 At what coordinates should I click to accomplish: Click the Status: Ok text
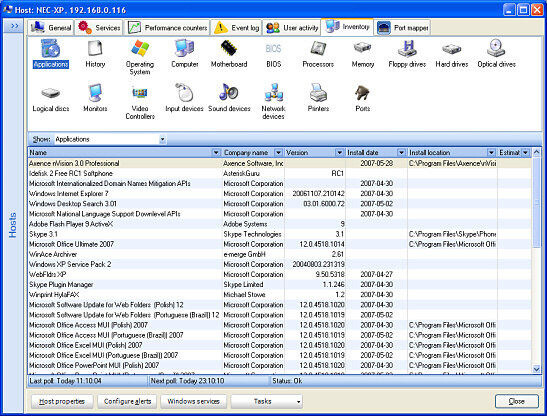coord(287,381)
